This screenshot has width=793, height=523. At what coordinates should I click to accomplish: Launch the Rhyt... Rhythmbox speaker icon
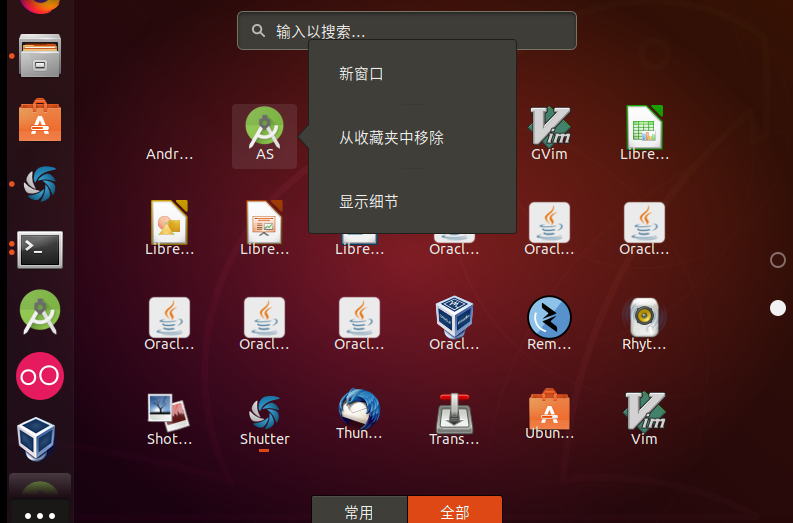click(x=644, y=324)
